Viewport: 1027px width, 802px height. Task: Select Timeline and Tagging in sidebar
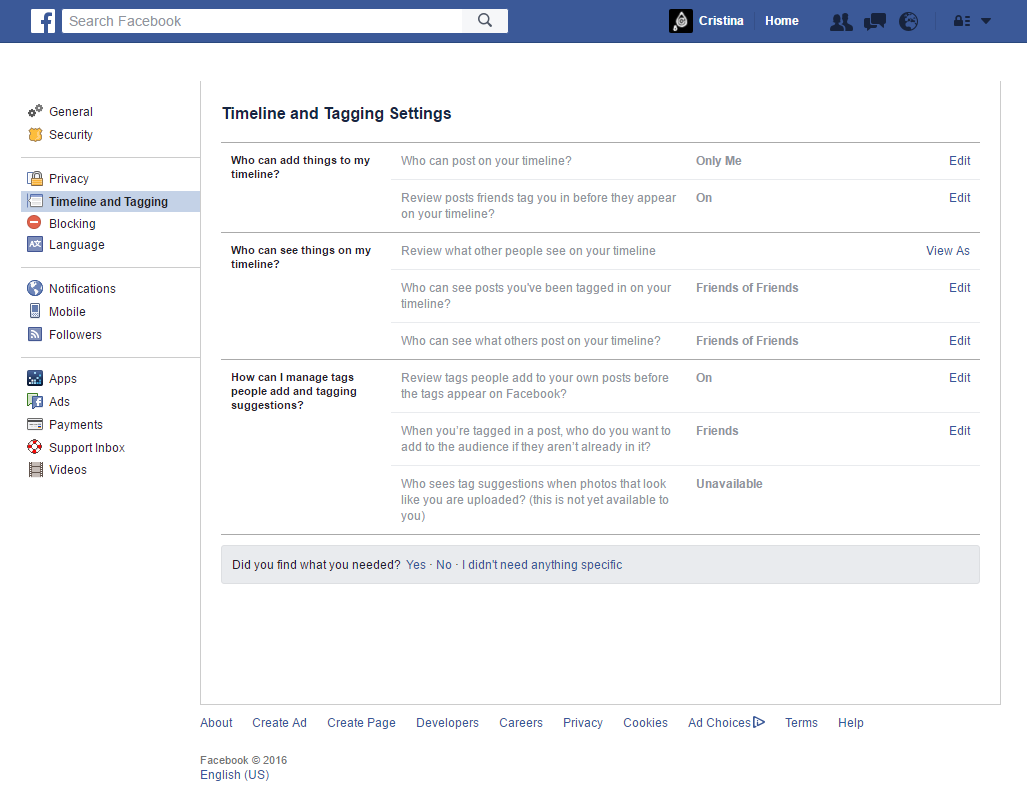pyautogui.click(x=108, y=202)
